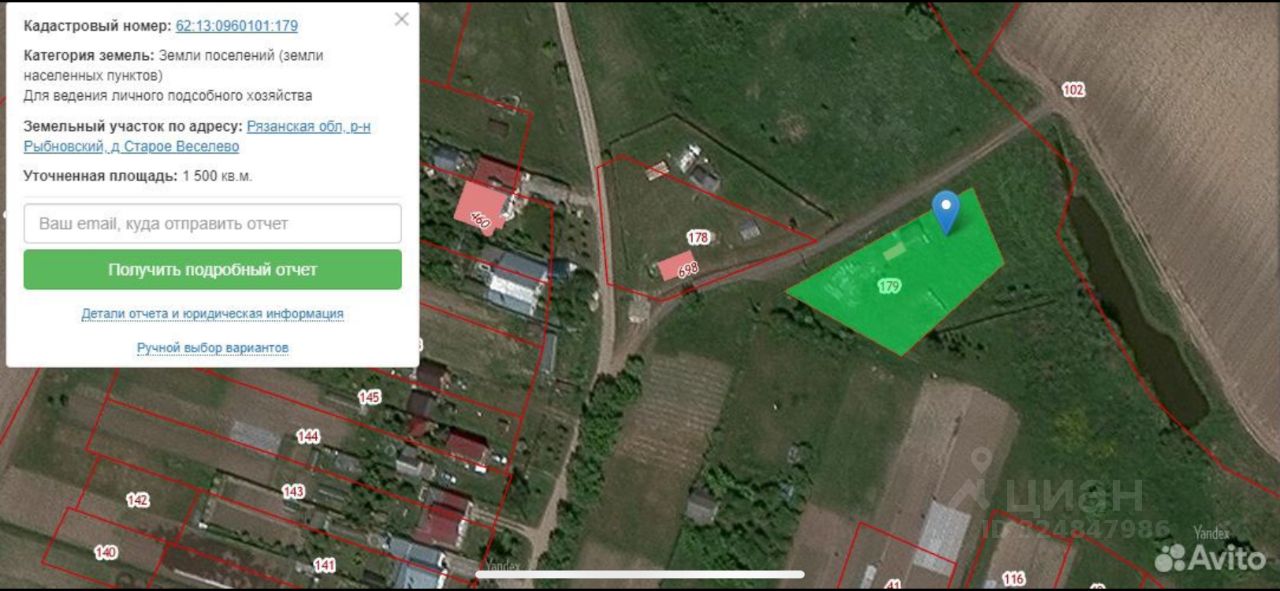Select parcel label 140
The image size is (1280, 591).
105,551
